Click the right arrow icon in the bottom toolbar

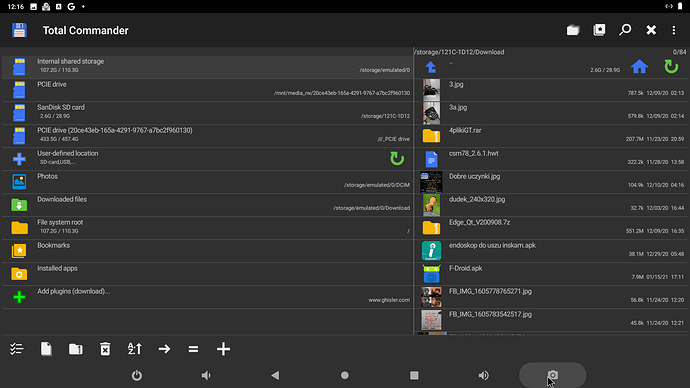coord(164,349)
